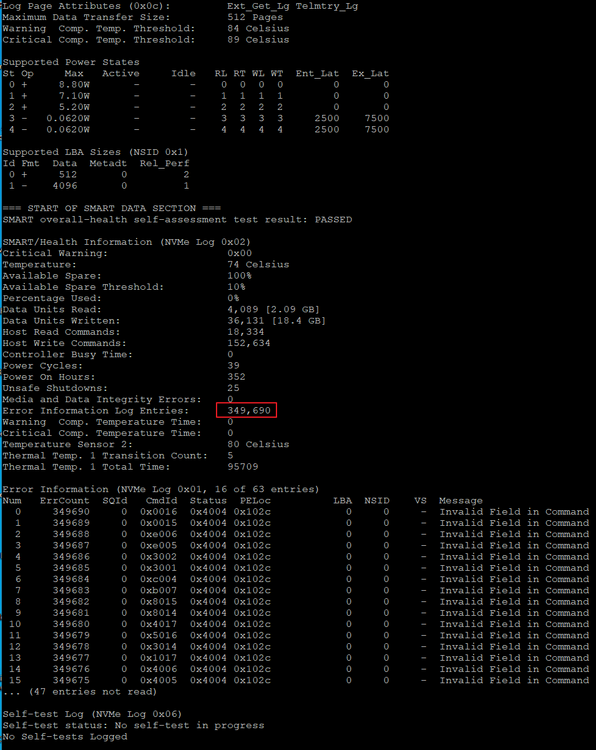
Task: Select the 'Ex_Lat' column header
Action: click(370, 74)
